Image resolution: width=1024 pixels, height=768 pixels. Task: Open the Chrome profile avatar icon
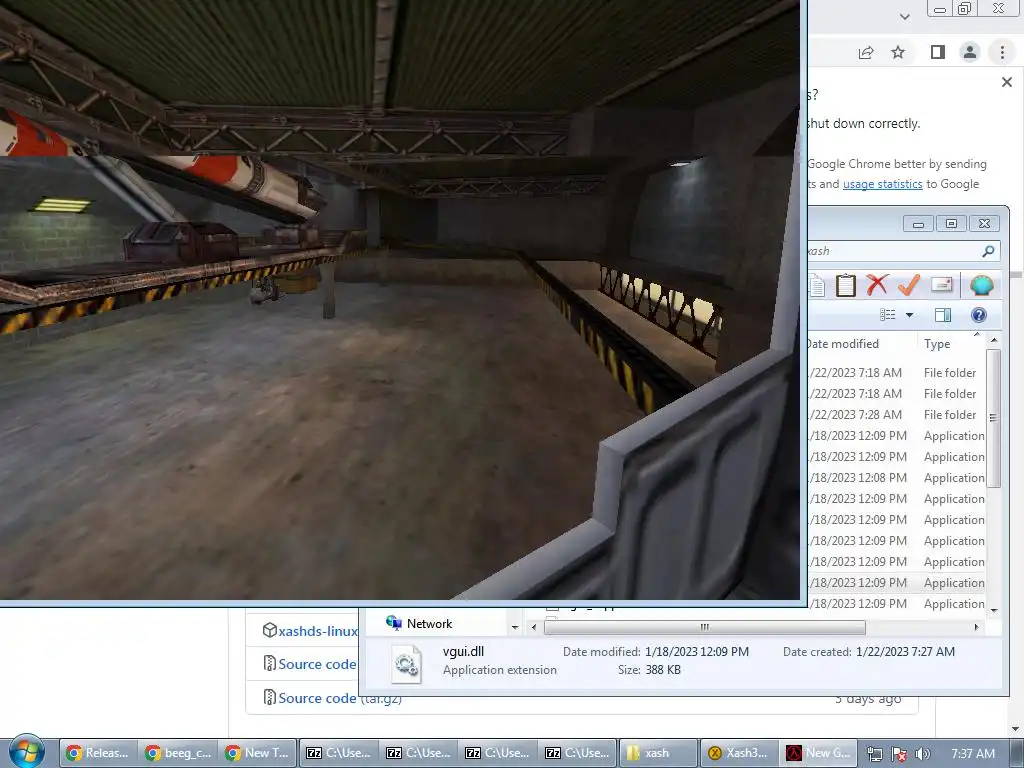point(970,52)
